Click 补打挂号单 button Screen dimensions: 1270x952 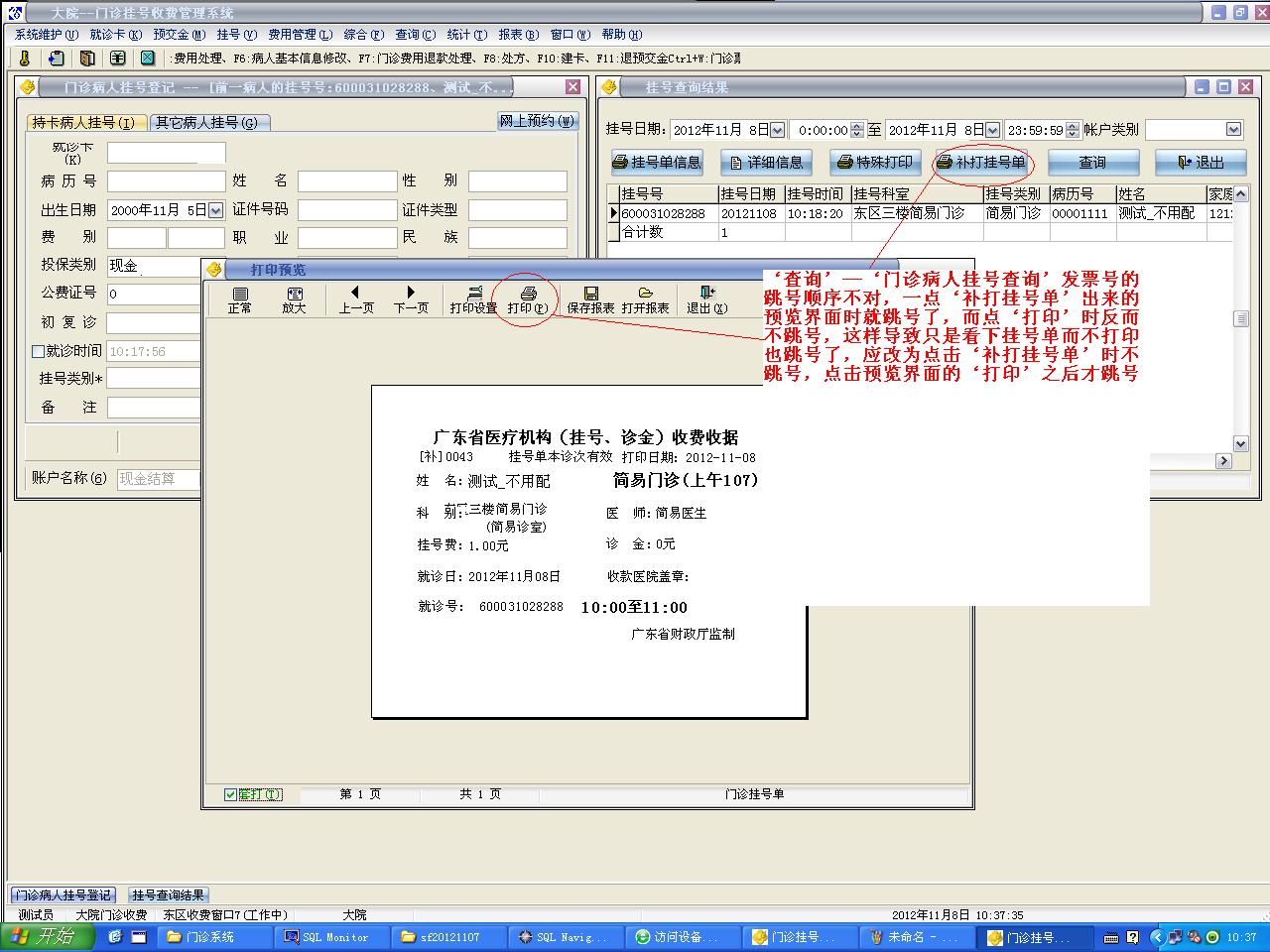click(x=981, y=163)
